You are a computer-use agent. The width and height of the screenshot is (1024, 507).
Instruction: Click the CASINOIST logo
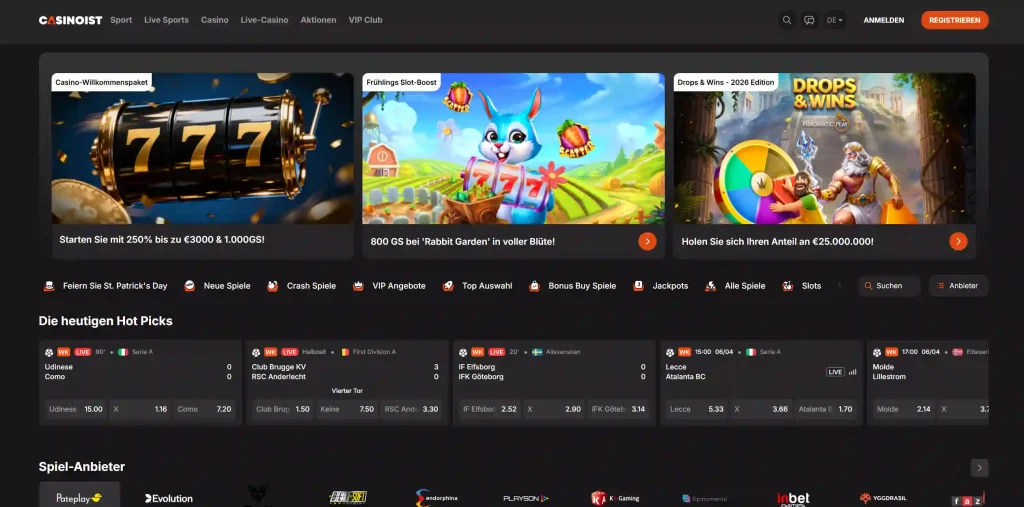click(x=71, y=20)
